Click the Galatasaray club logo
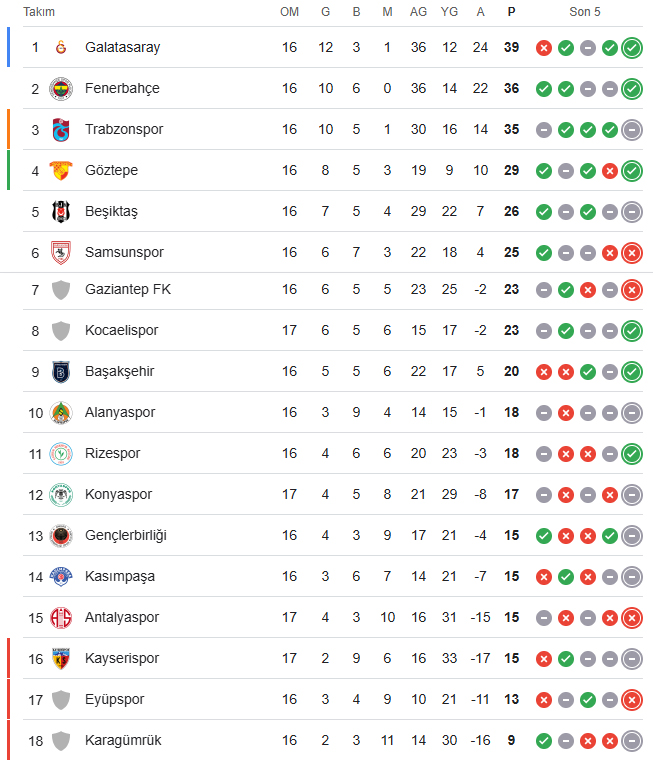 click(x=61, y=48)
